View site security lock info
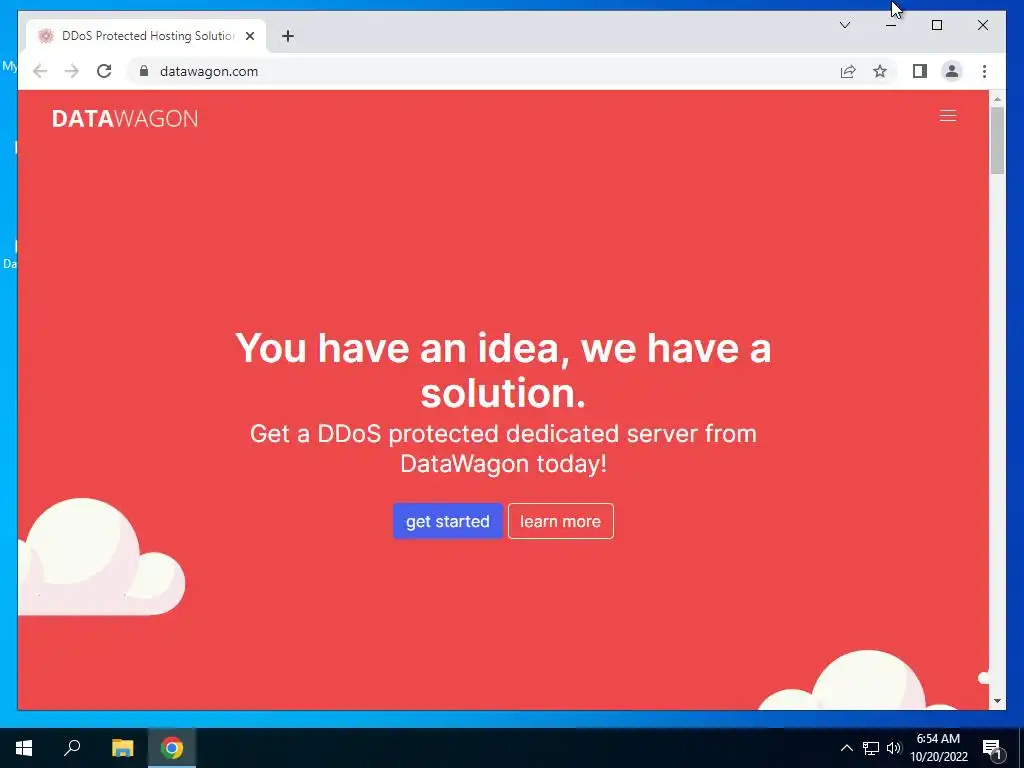1024x768 pixels. click(x=144, y=71)
